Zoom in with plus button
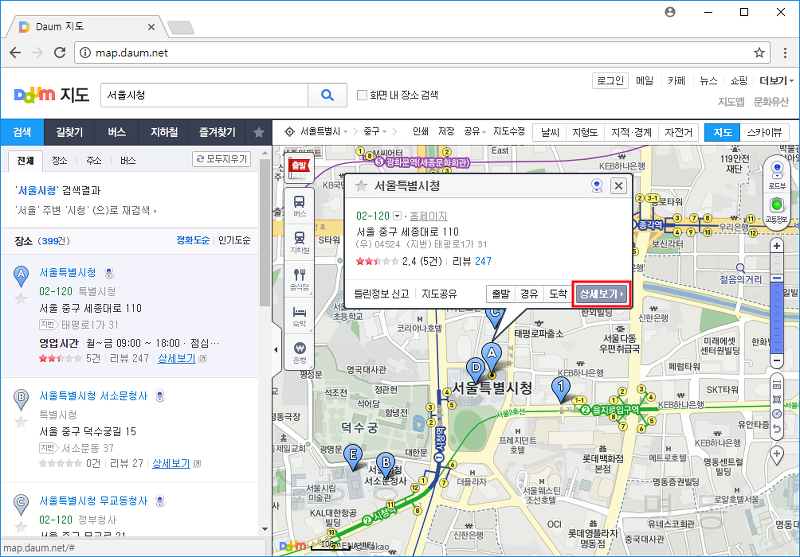800x557 pixels. click(x=777, y=246)
